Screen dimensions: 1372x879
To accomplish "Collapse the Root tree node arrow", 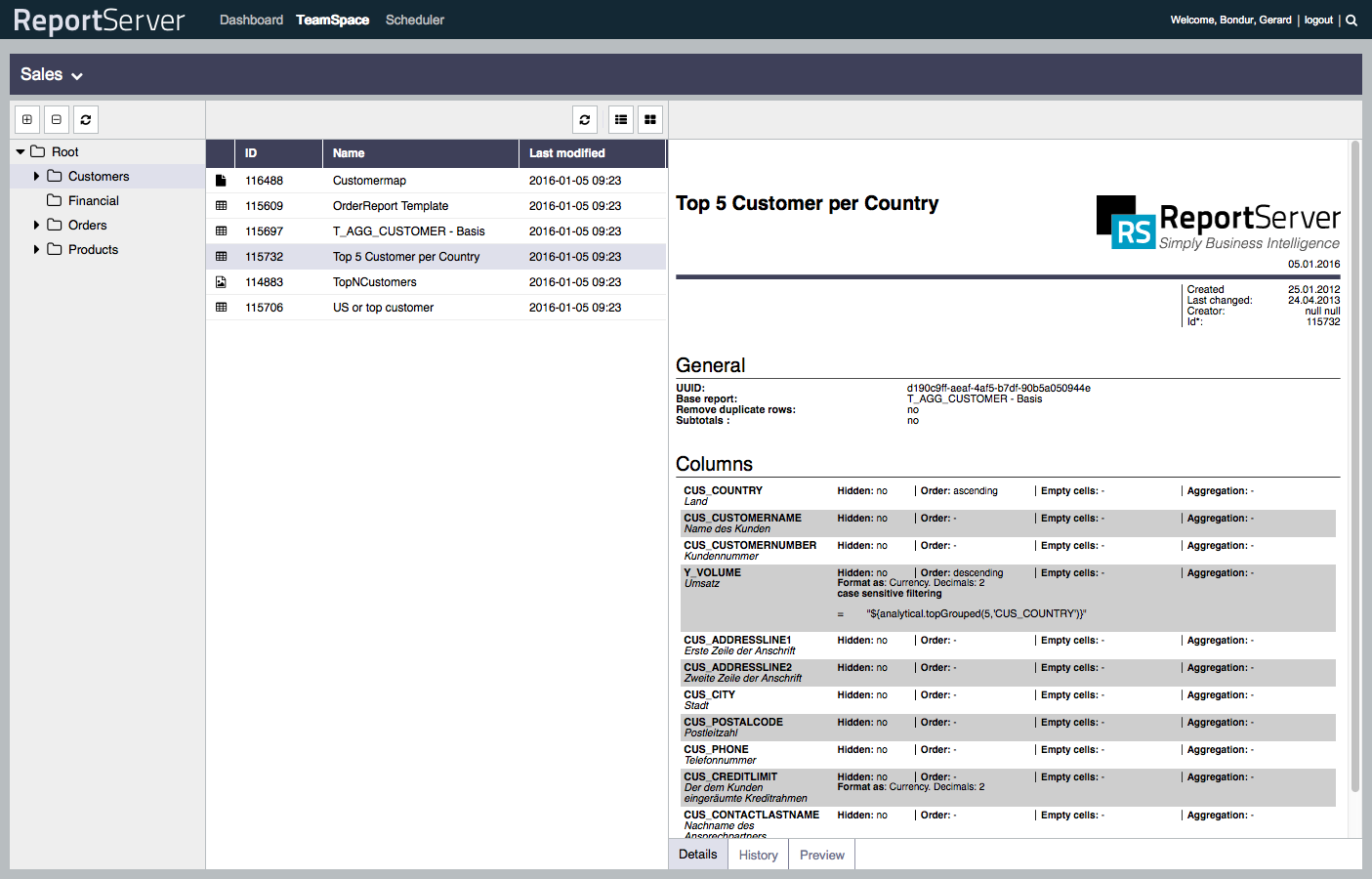I will pyautogui.click(x=21, y=151).
